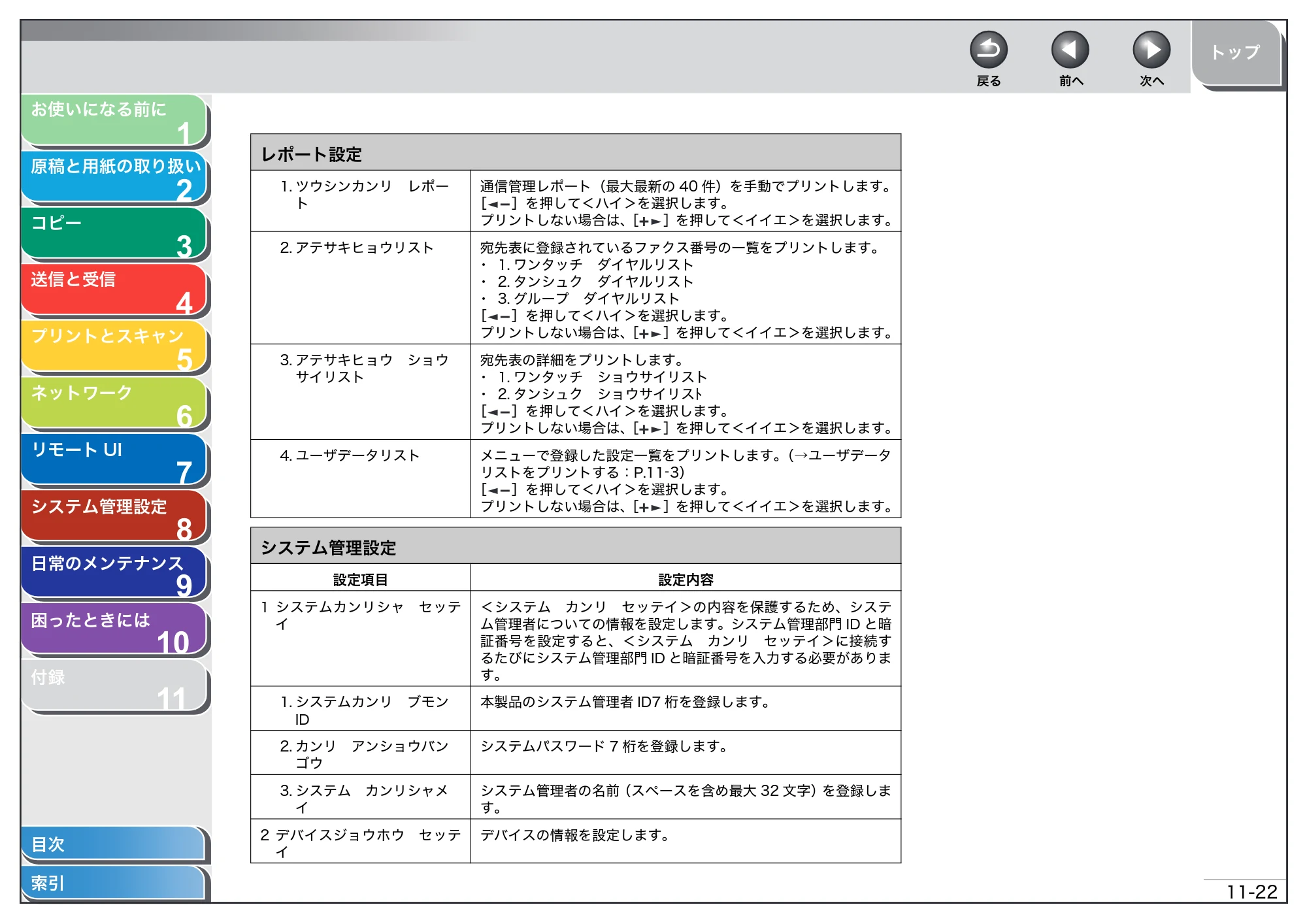1307x924 pixels.
Task: Click the 戻る back arrow icon
Action: (988, 50)
